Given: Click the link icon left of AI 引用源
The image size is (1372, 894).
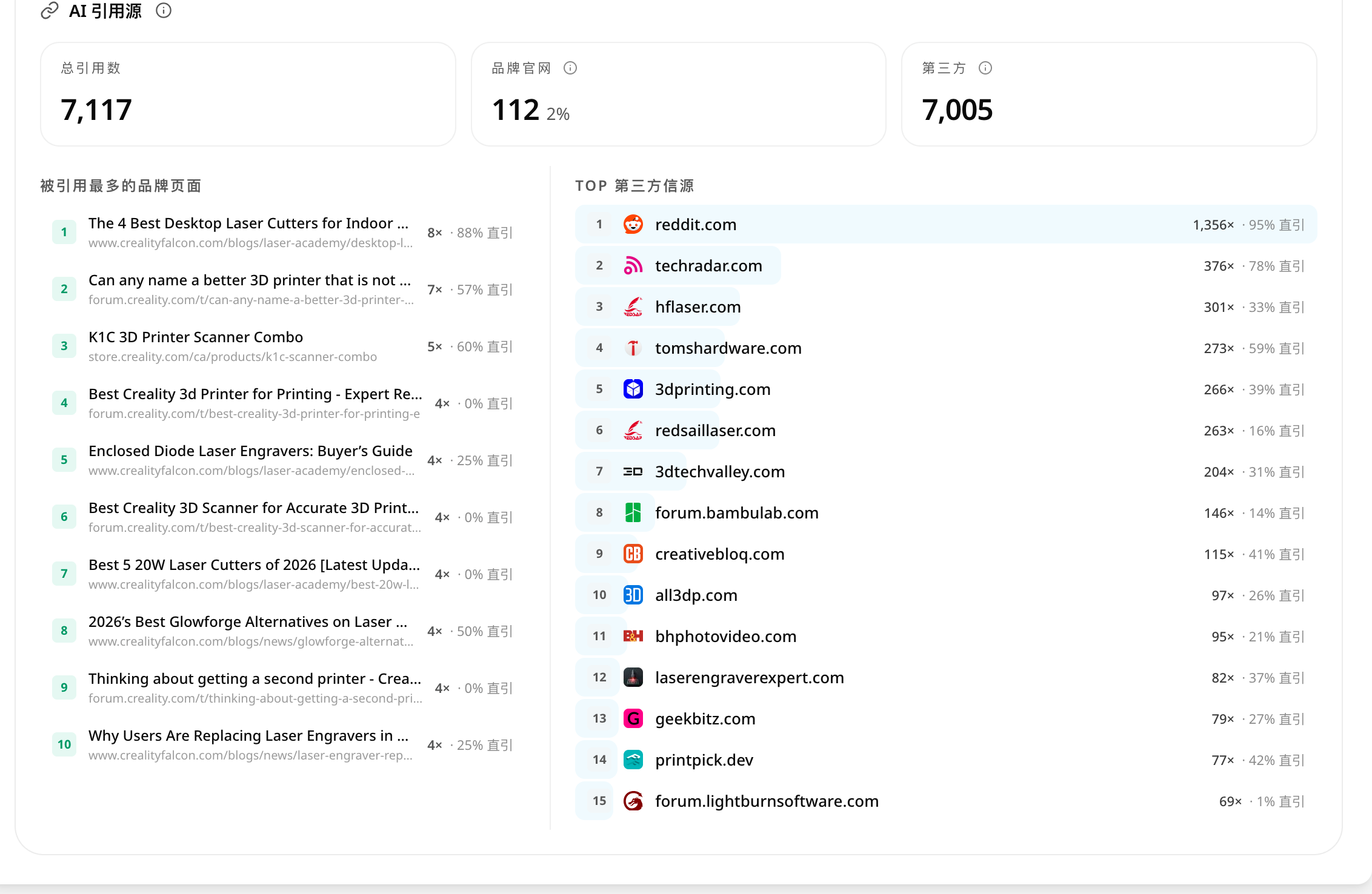Looking at the screenshot, I should (50, 11).
